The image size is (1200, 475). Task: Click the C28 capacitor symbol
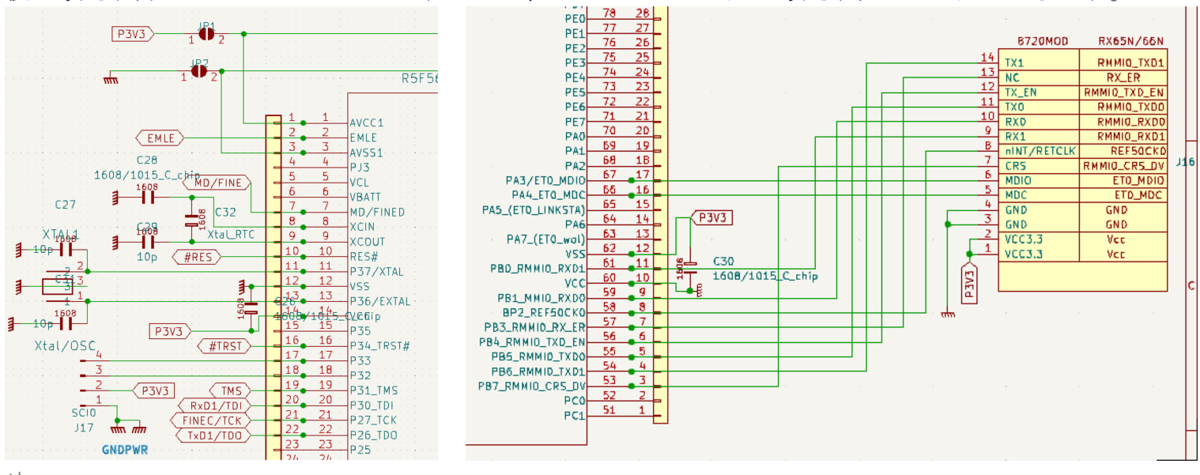[147, 197]
